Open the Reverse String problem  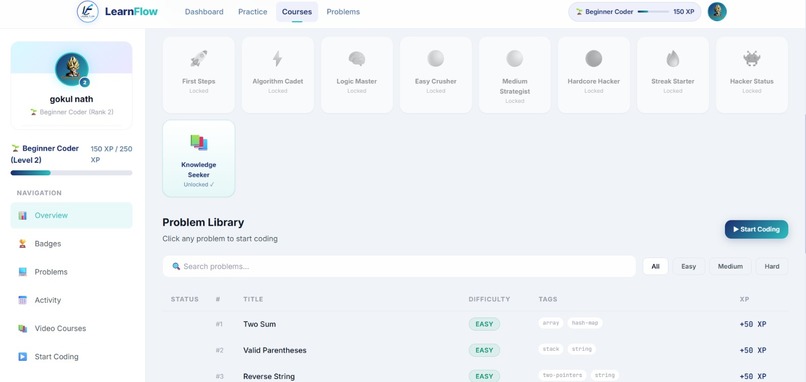click(269, 376)
